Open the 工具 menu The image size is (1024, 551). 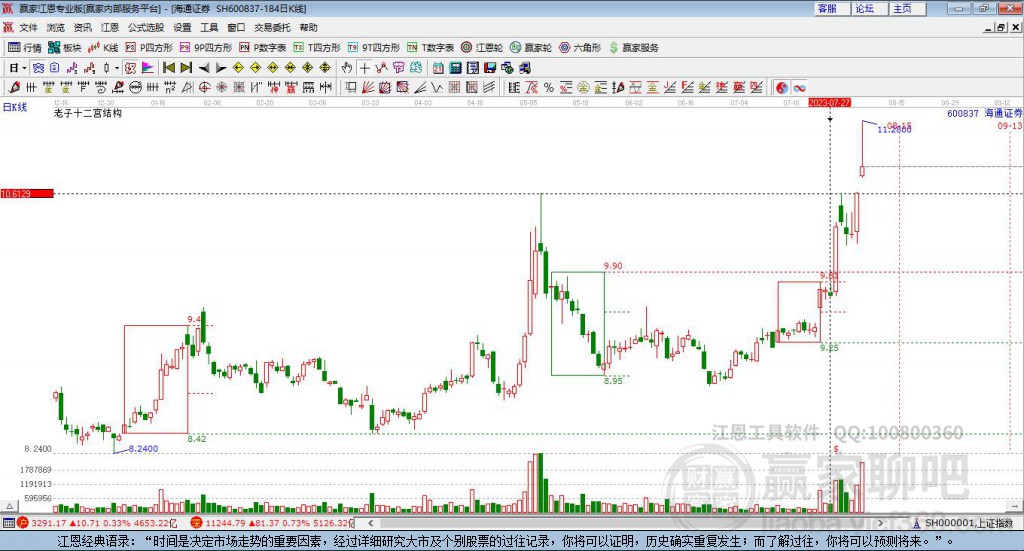tap(209, 27)
